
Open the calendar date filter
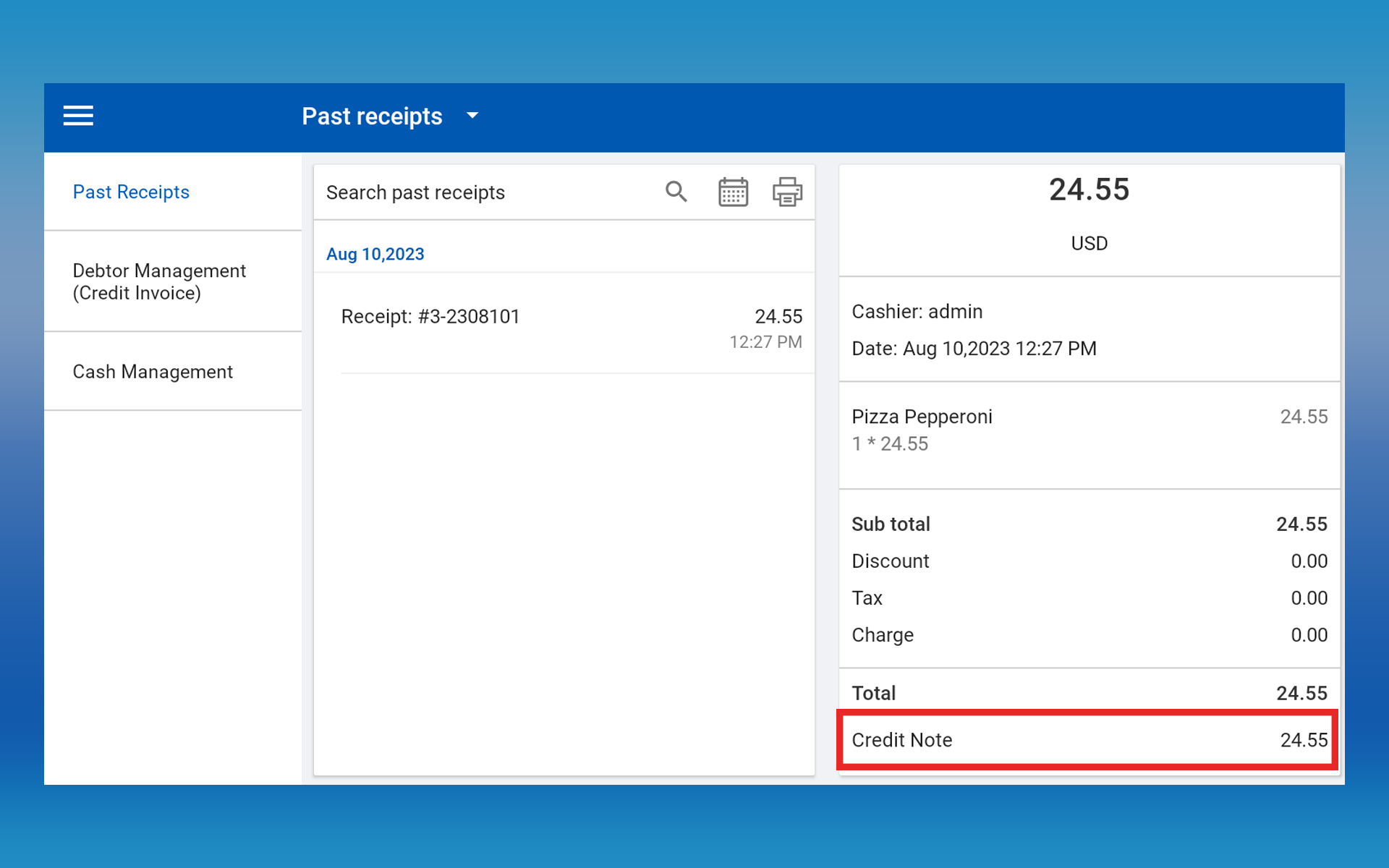click(x=733, y=192)
